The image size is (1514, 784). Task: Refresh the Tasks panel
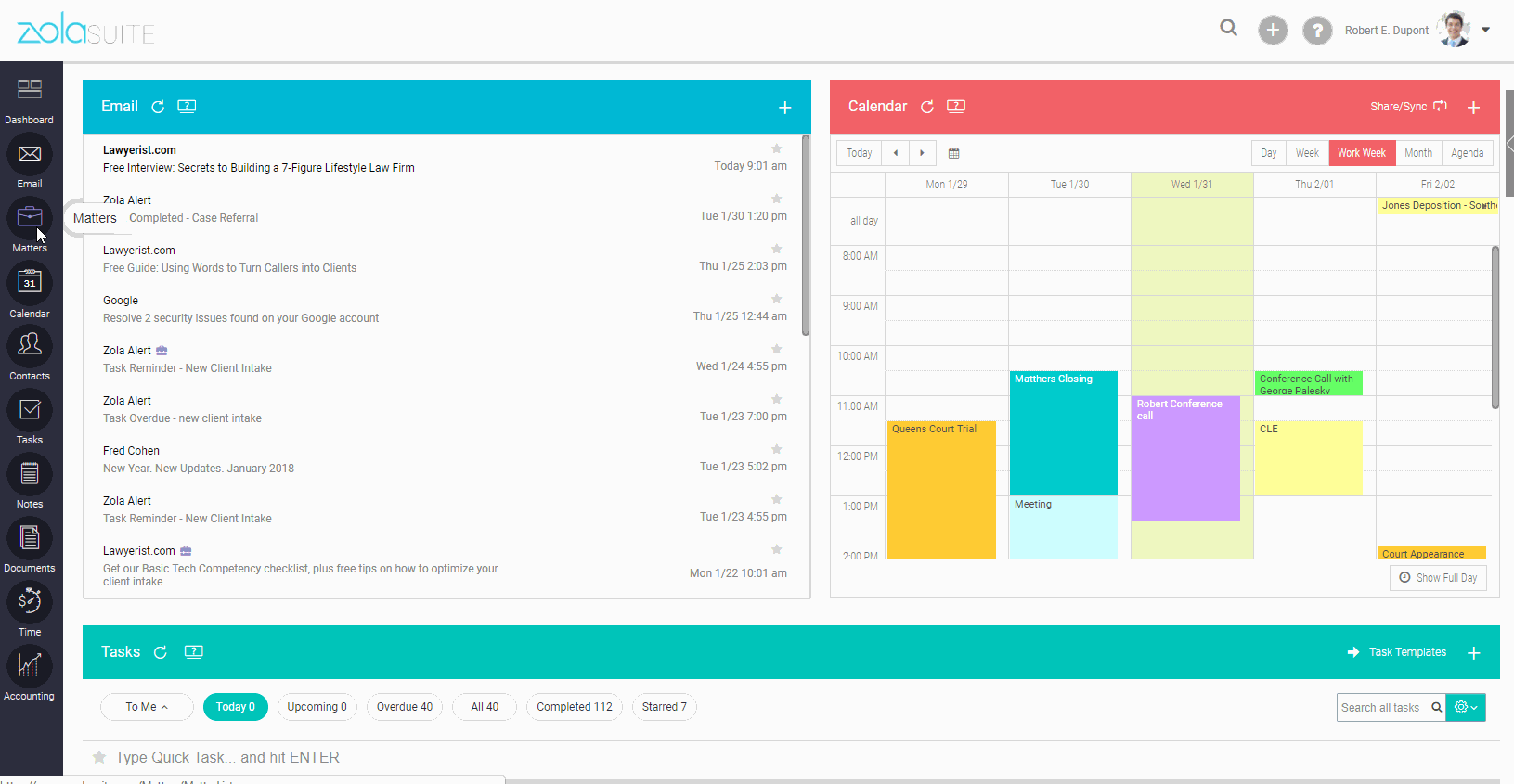[160, 652]
